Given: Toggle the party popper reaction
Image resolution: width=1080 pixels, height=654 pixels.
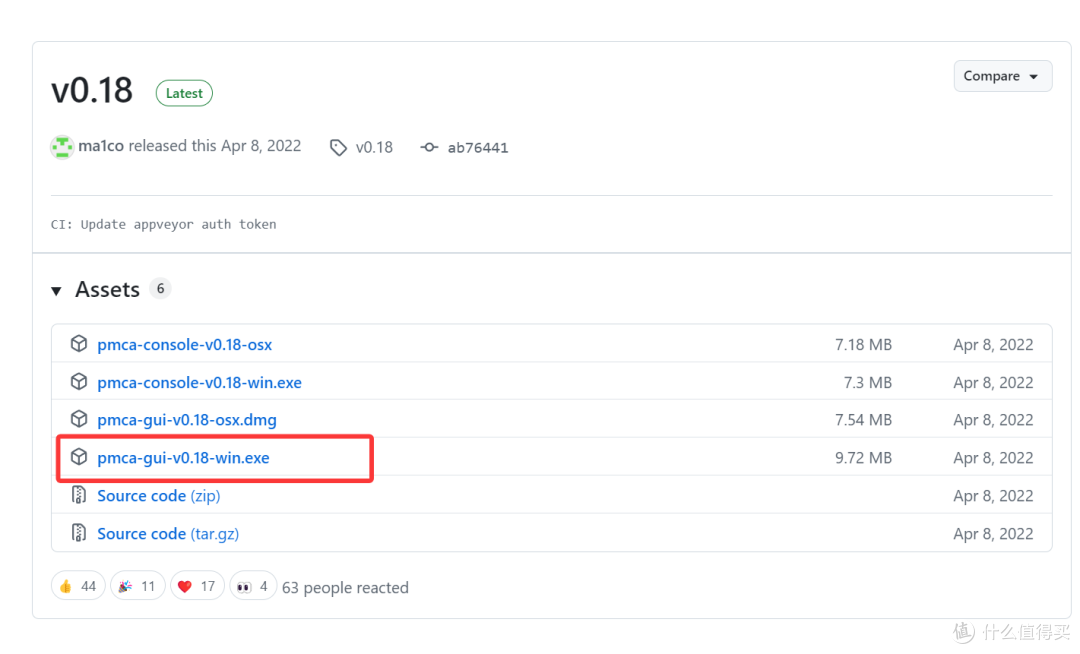Looking at the screenshot, I should click(138, 587).
